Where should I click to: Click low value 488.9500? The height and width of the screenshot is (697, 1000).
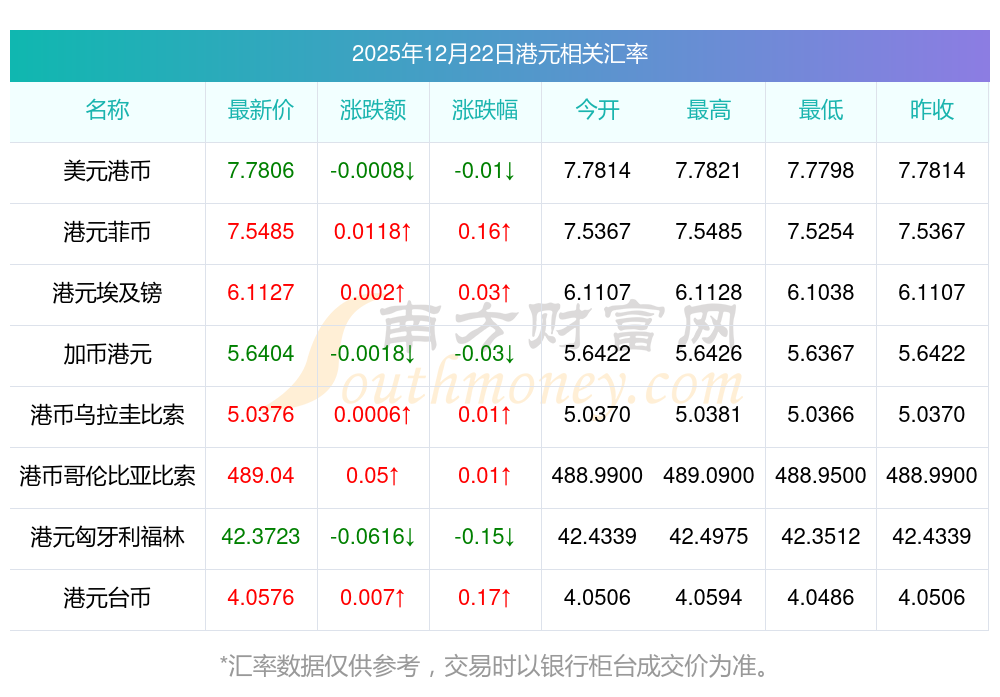click(x=821, y=476)
